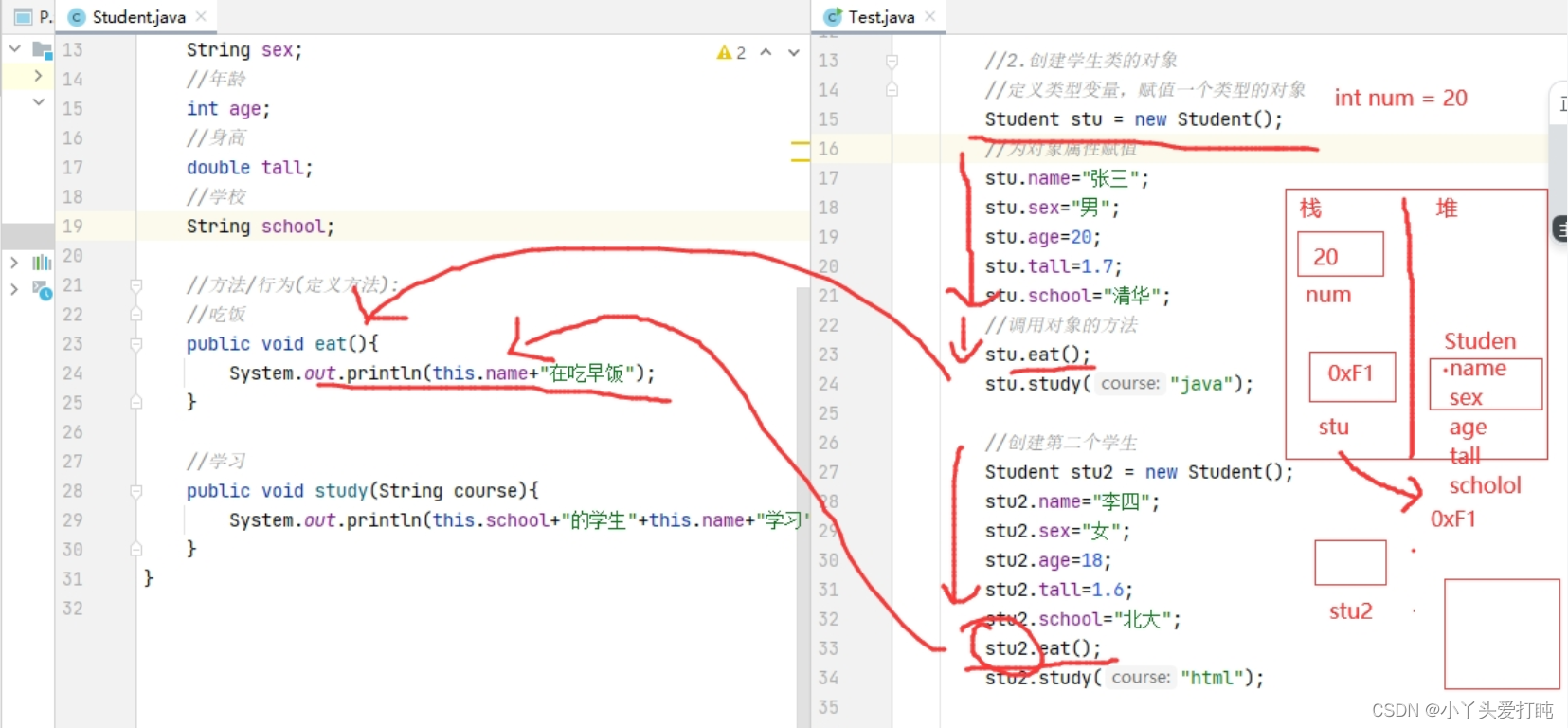
Task: Click fold end marker at Test.java line 14
Action: pos(892,90)
